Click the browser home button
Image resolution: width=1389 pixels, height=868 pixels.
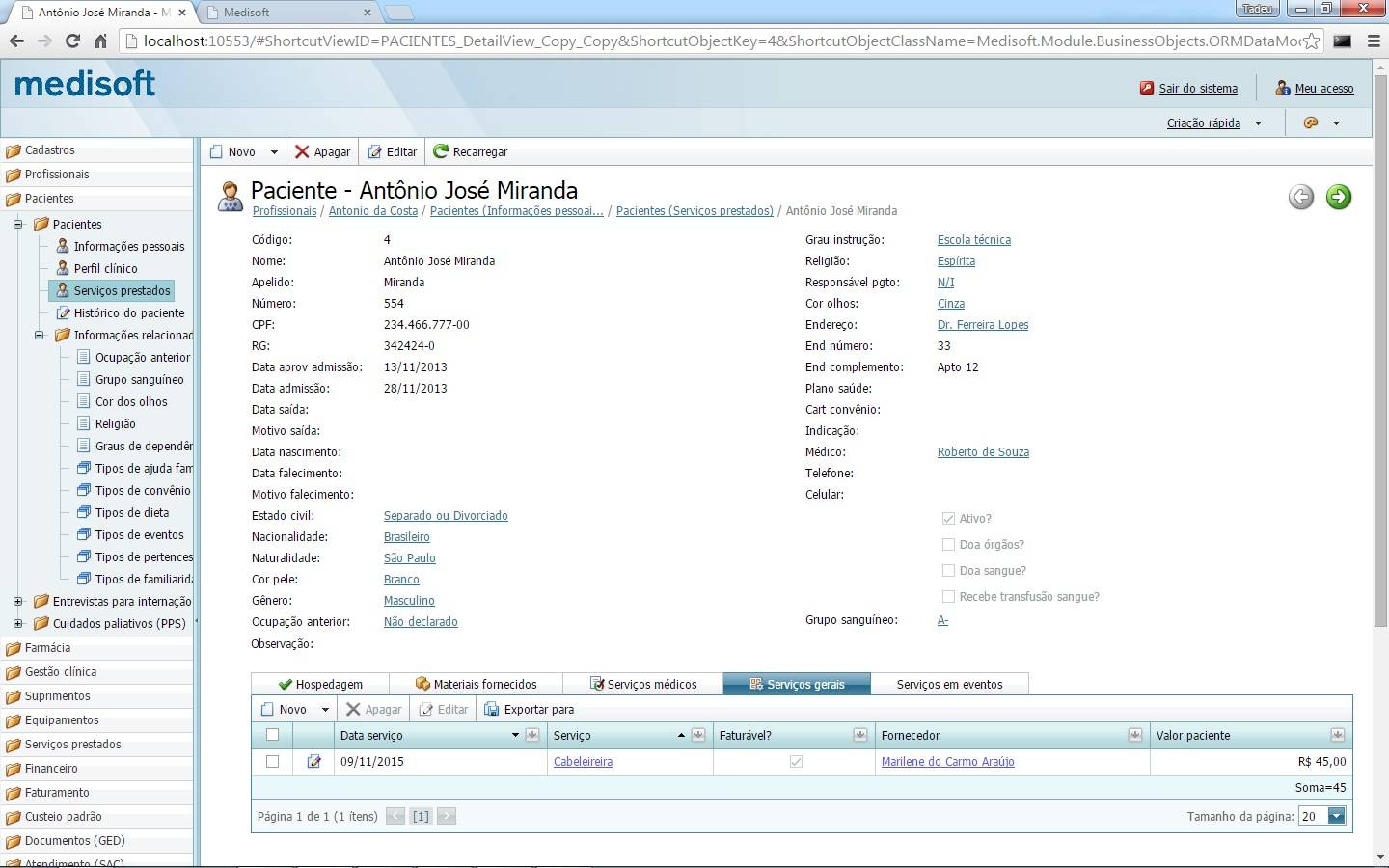[100, 41]
